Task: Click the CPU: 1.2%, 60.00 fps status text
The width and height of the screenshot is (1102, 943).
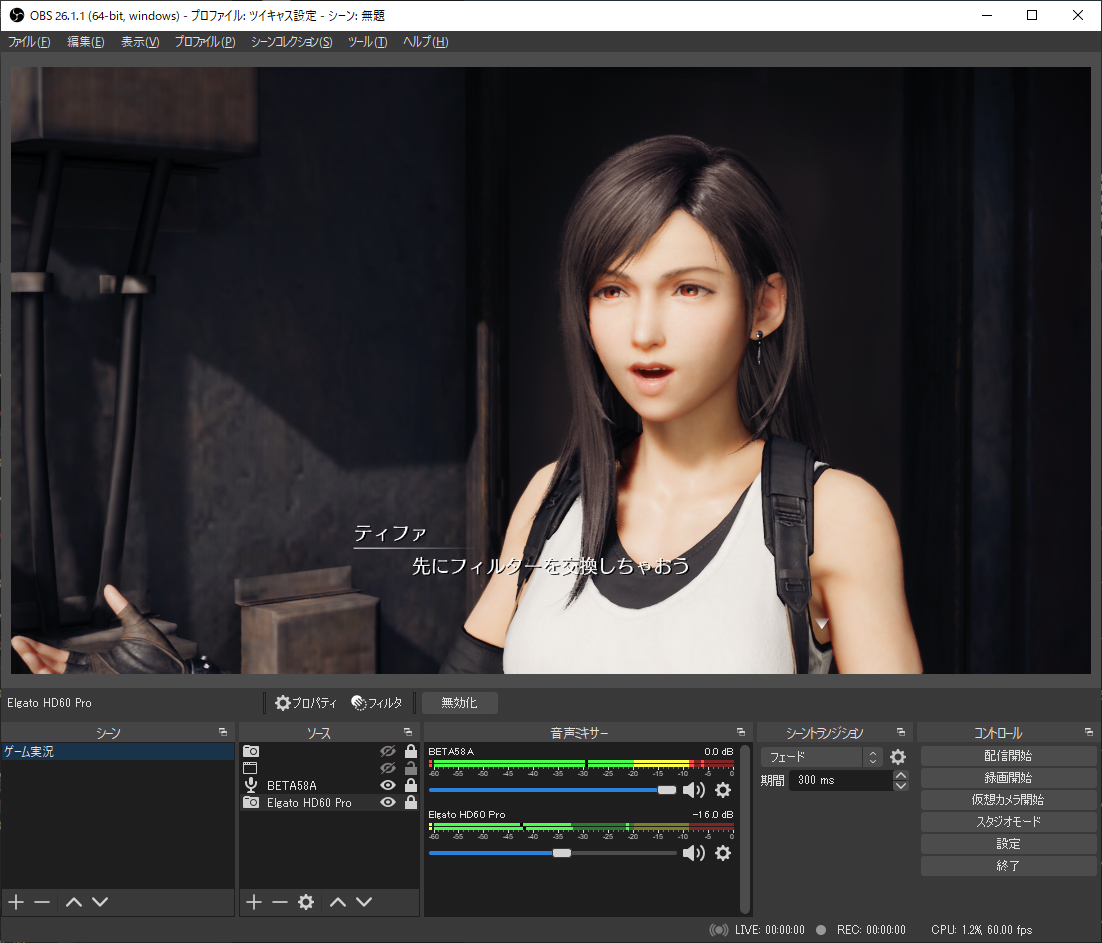Action: [x=982, y=930]
